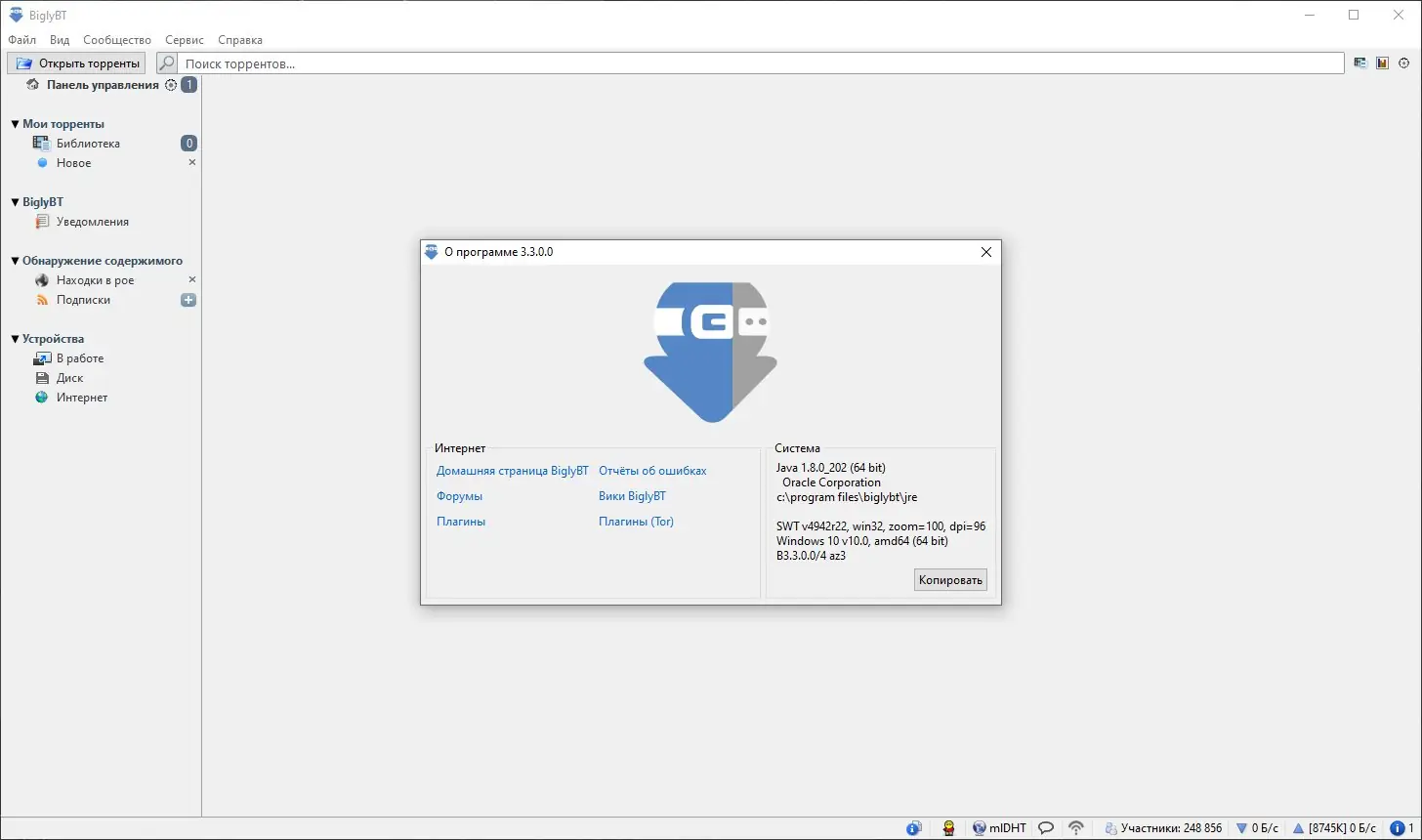Image resolution: width=1422 pixels, height=840 pixels.
Task: Click the Java 1.8.0_202 (64 bit) line
Action: point(831,468)
